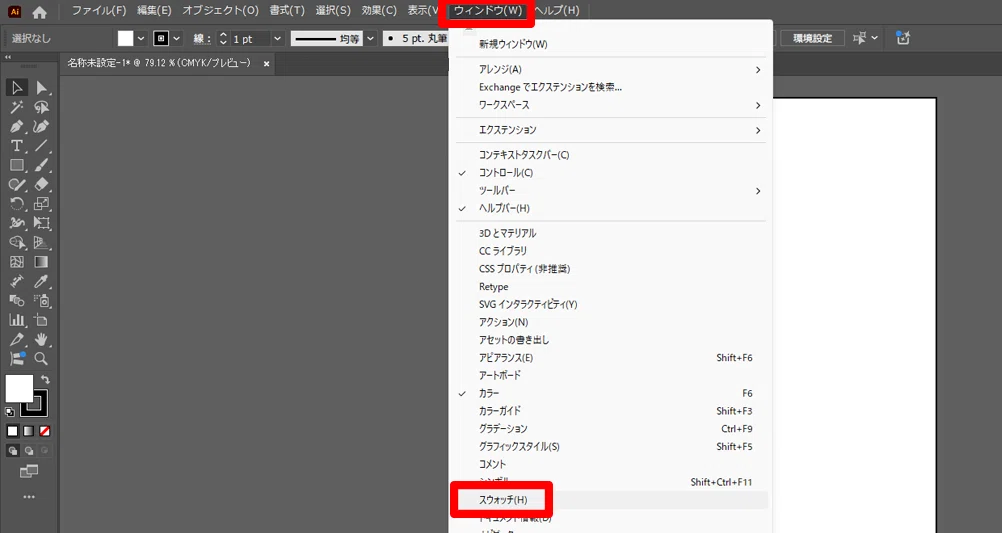Select the Symbol Sprayer tool
1002x533 pixels.
coord(42,300)
